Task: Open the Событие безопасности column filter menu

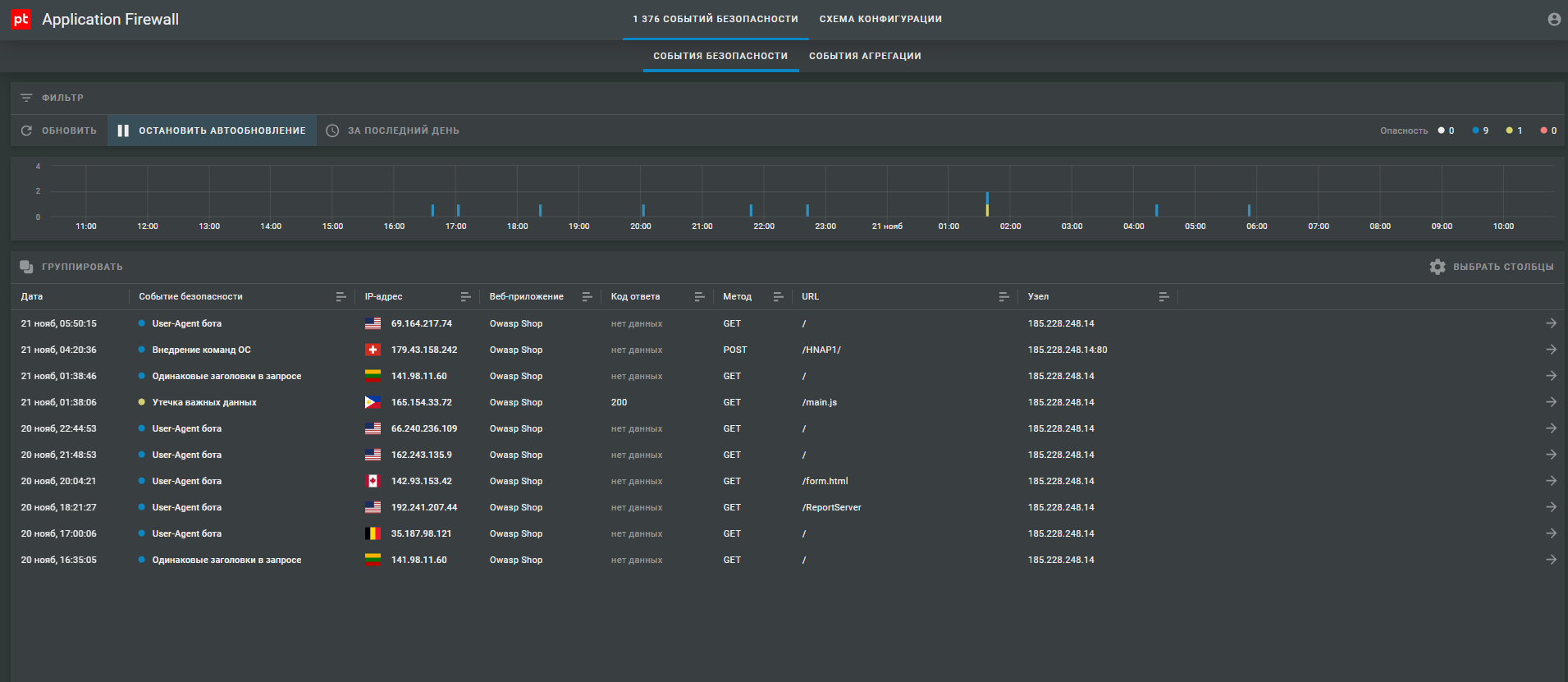Action: click(x=341, y=296)
